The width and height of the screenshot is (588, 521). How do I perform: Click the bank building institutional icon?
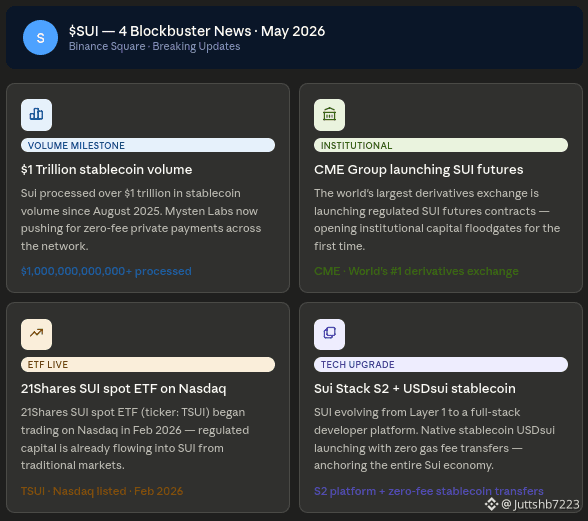329,115
